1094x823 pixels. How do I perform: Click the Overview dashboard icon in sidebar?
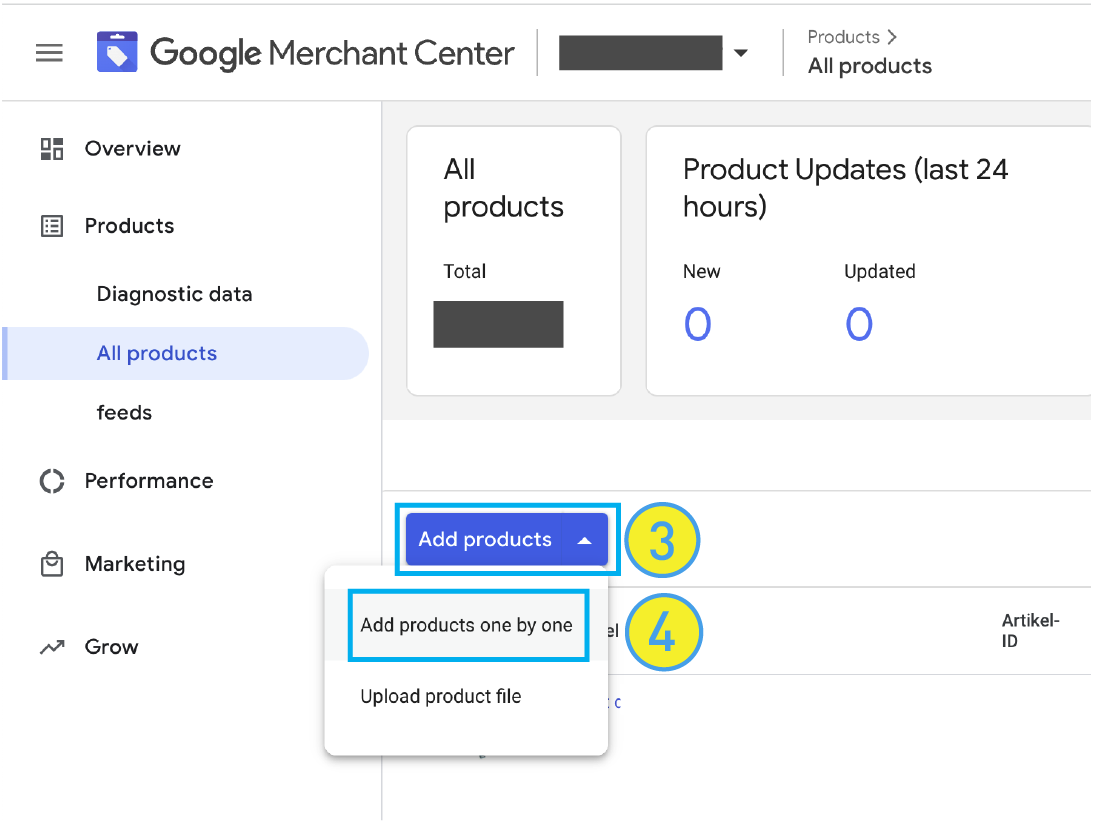(51, 149)
